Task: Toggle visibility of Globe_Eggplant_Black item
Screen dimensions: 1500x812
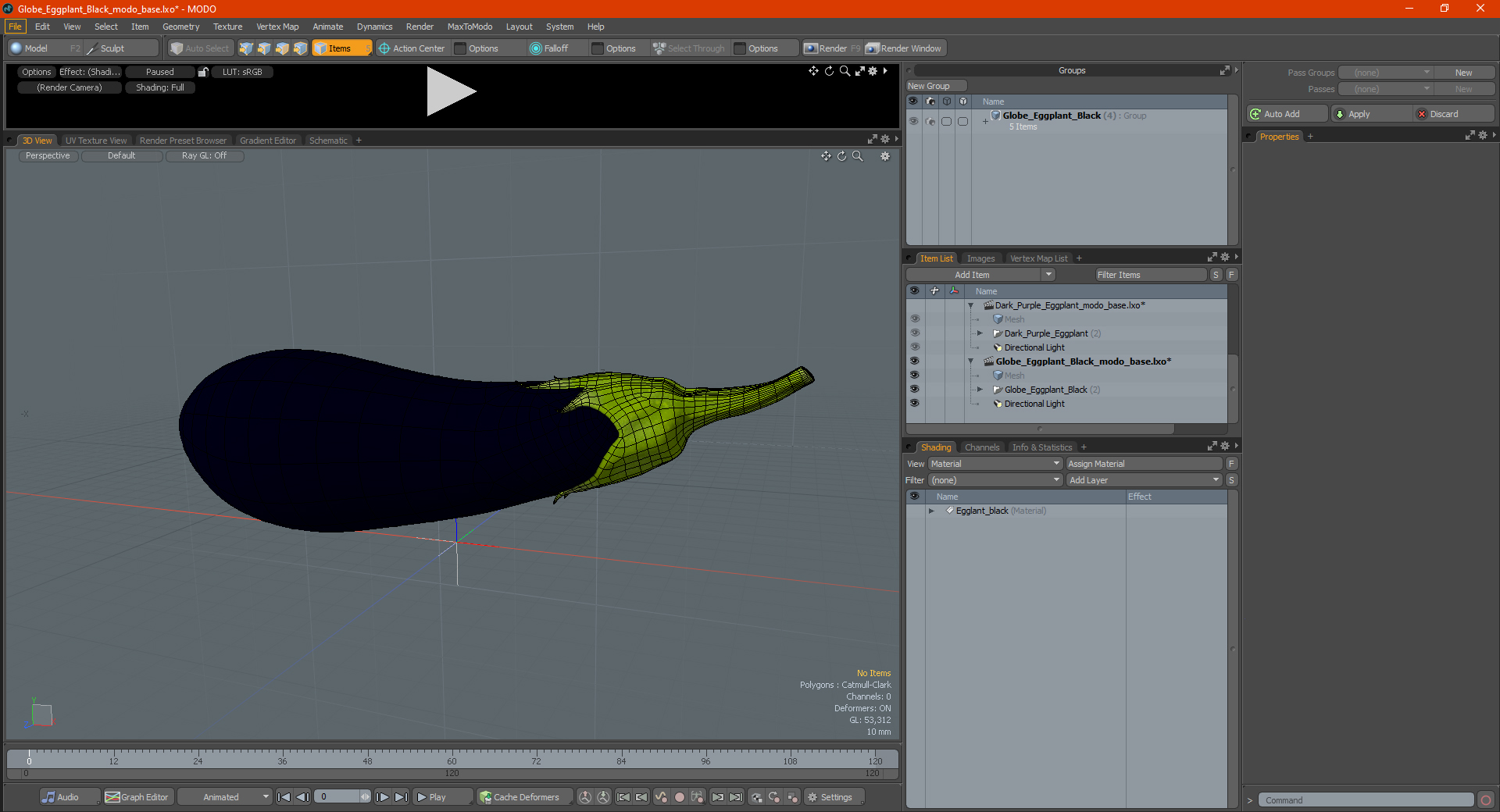Action: point(914,390)
